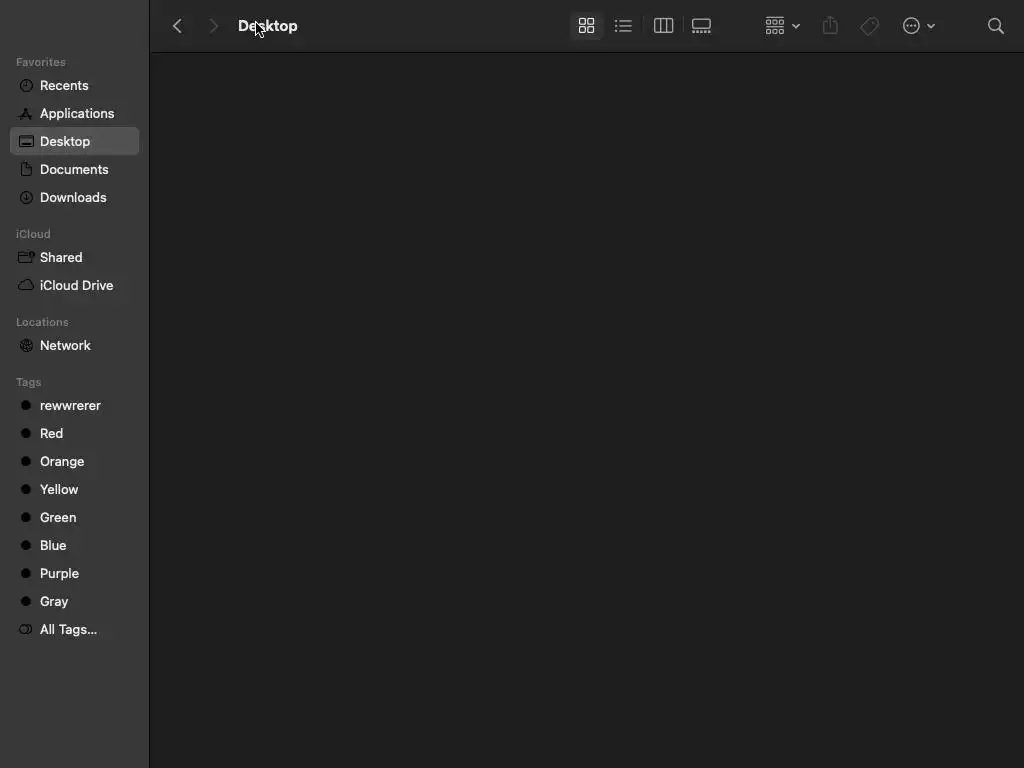Switch to column view
The image size is (1024, 768).
[x=664, y=26]
